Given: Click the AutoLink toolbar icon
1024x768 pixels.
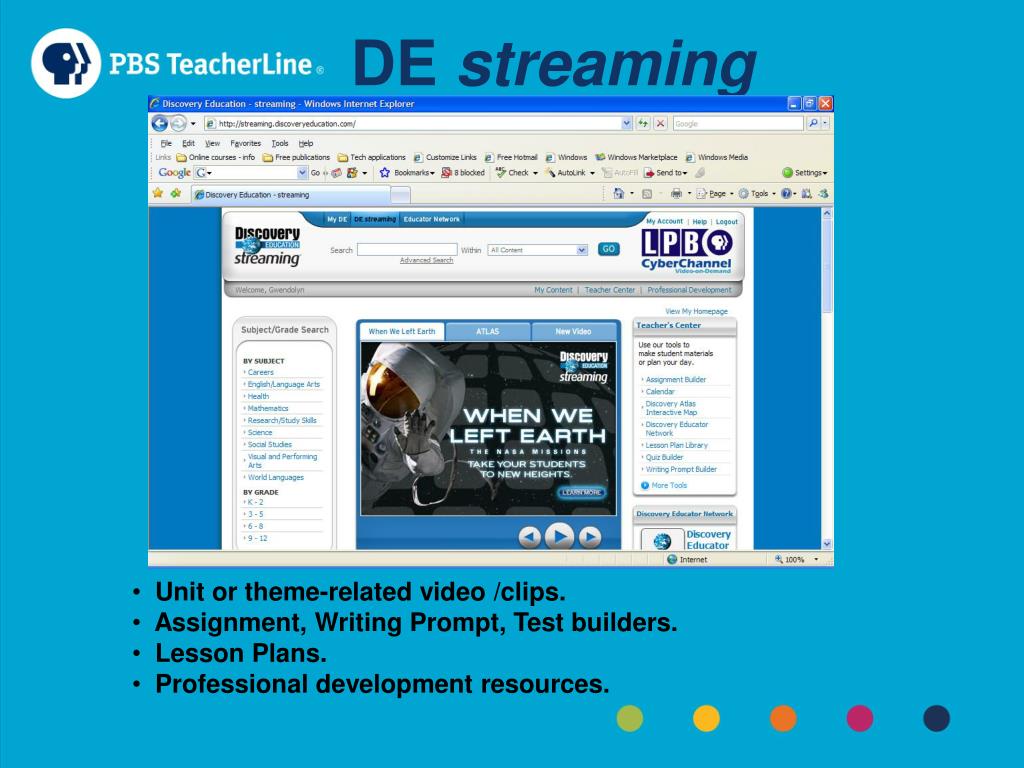Looking at the screenshot, I should point(550,172).
